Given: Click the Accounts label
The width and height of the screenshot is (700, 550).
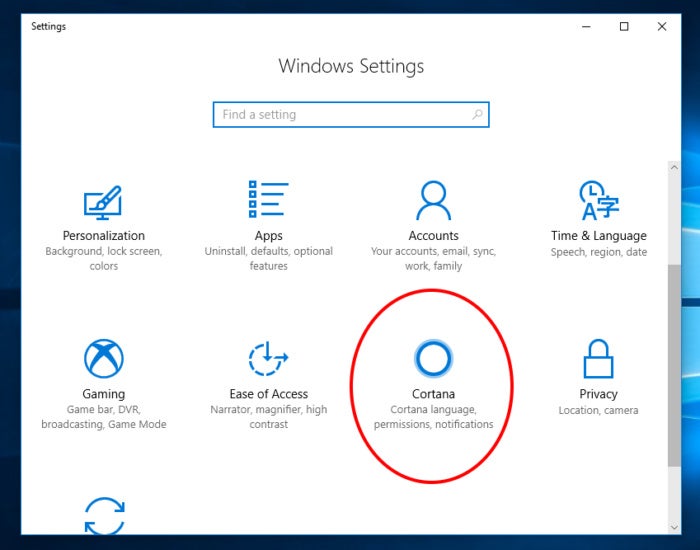Looking at the screenshot, I should pos(433,235).
